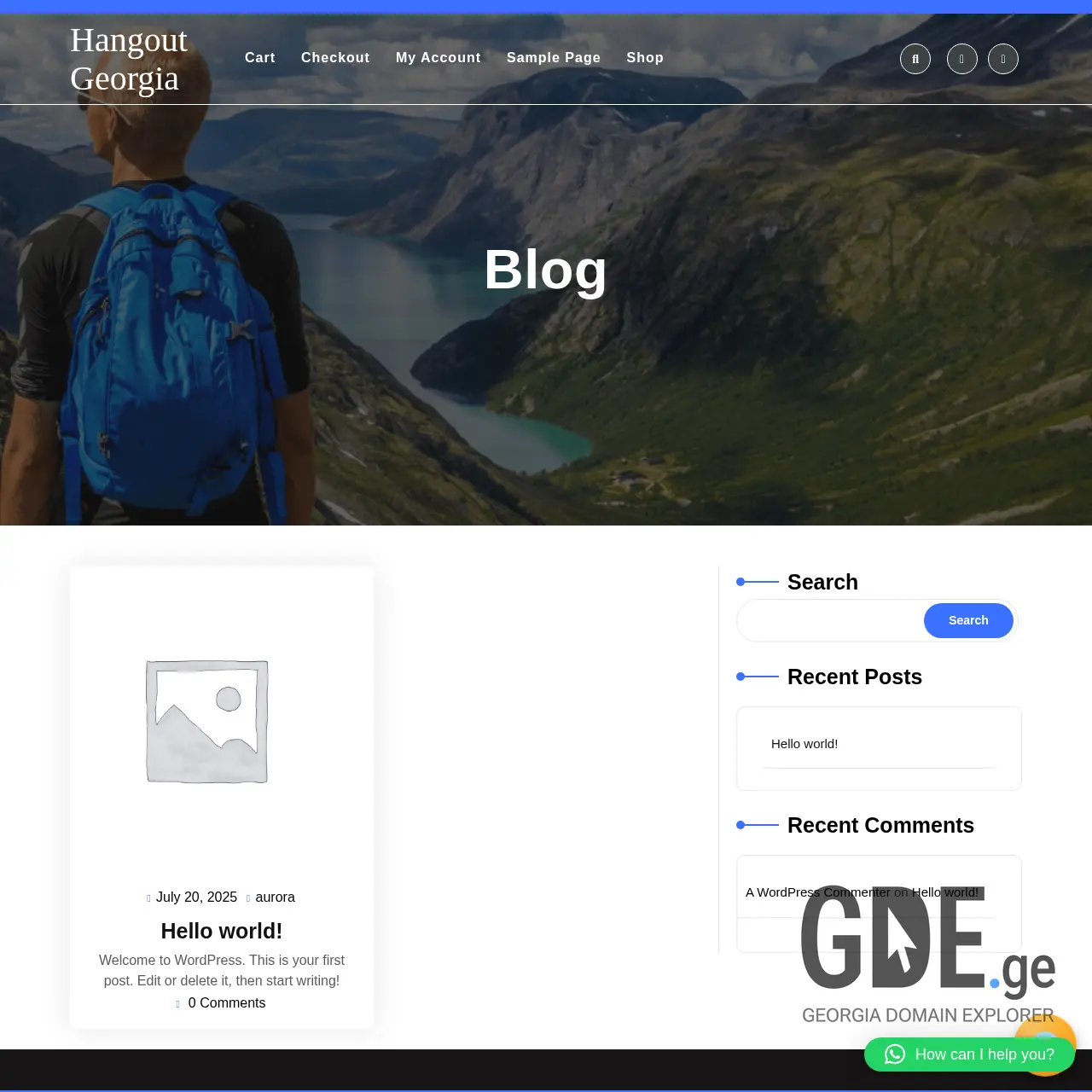The width and height of the screenshot is (1092, 1092).
Task: Click the post's placeholder image thumbnail
Action: coord(206,721)
